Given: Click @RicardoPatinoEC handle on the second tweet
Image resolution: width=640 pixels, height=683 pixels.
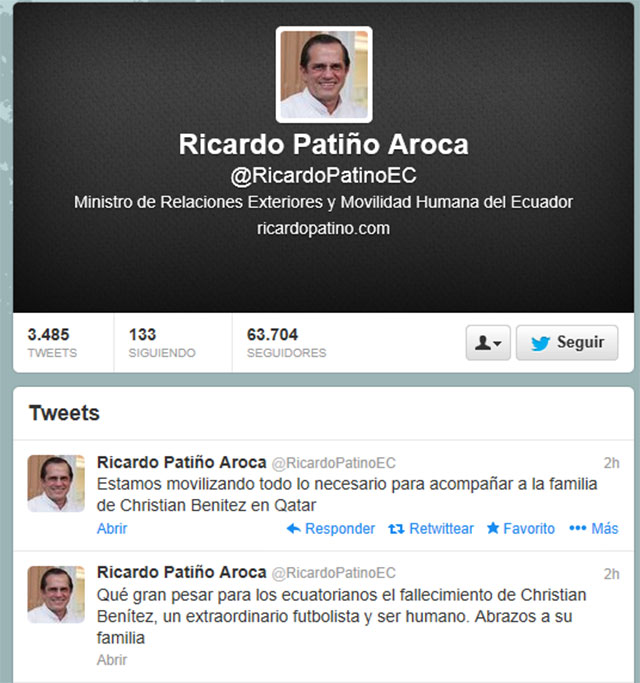Looking at the screenshot, I should click(x=333, y=573).
